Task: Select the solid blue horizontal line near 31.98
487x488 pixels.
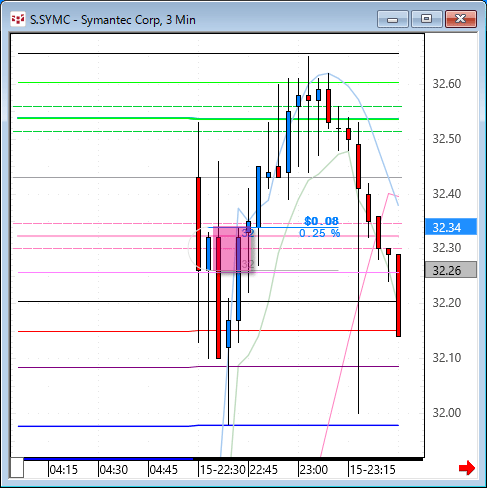Action: point(208,426)
